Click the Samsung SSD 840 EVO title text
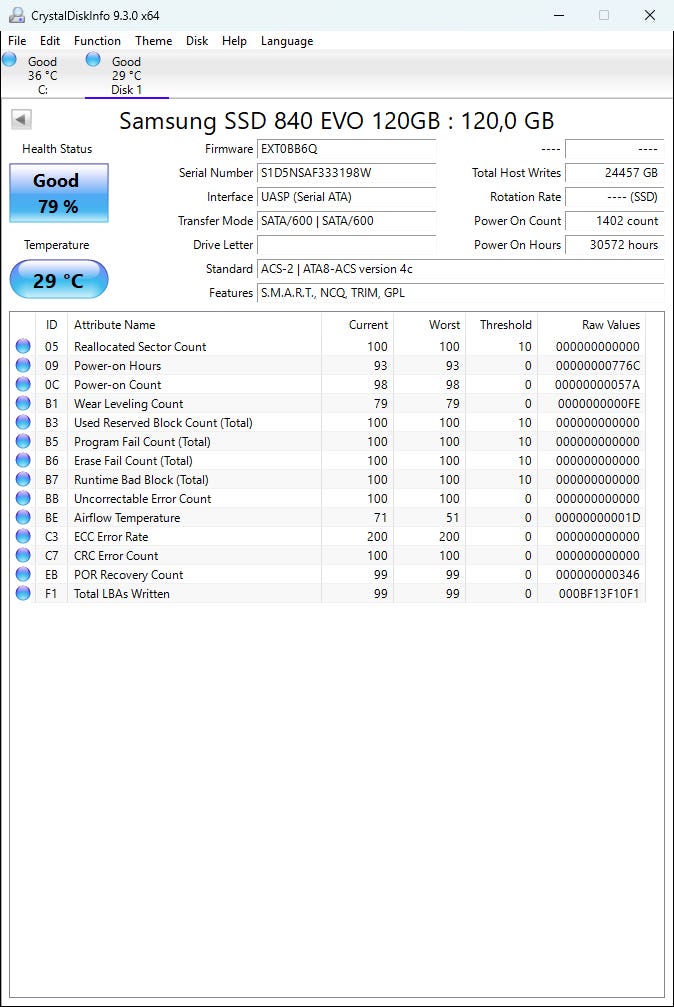 pyautogui.click(x=337, y=121)
